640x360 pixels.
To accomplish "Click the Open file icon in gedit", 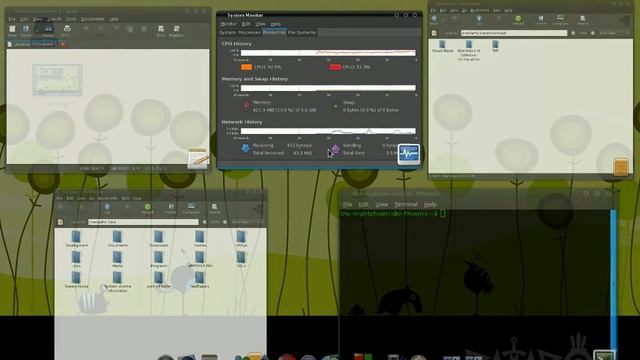I will pos(25,29).
